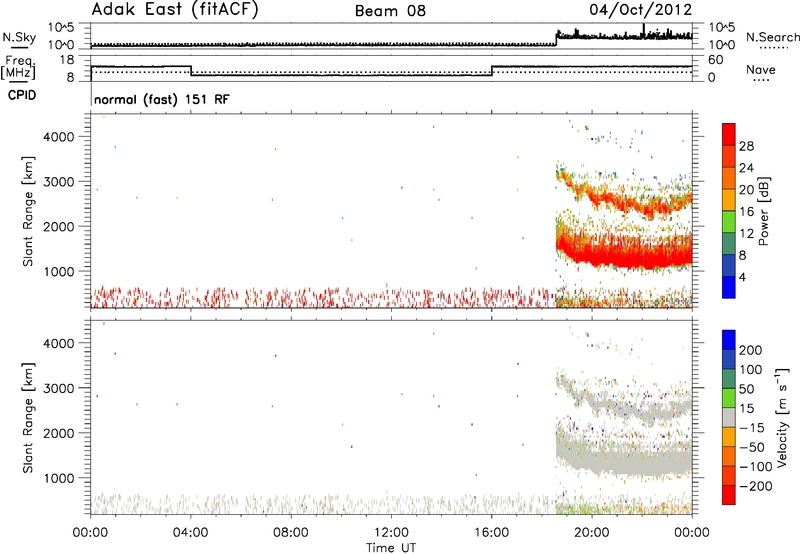This screenshot has height=554, width=800.
Task: Select the '2000' tick on the velocity panel
Action: 59,433
